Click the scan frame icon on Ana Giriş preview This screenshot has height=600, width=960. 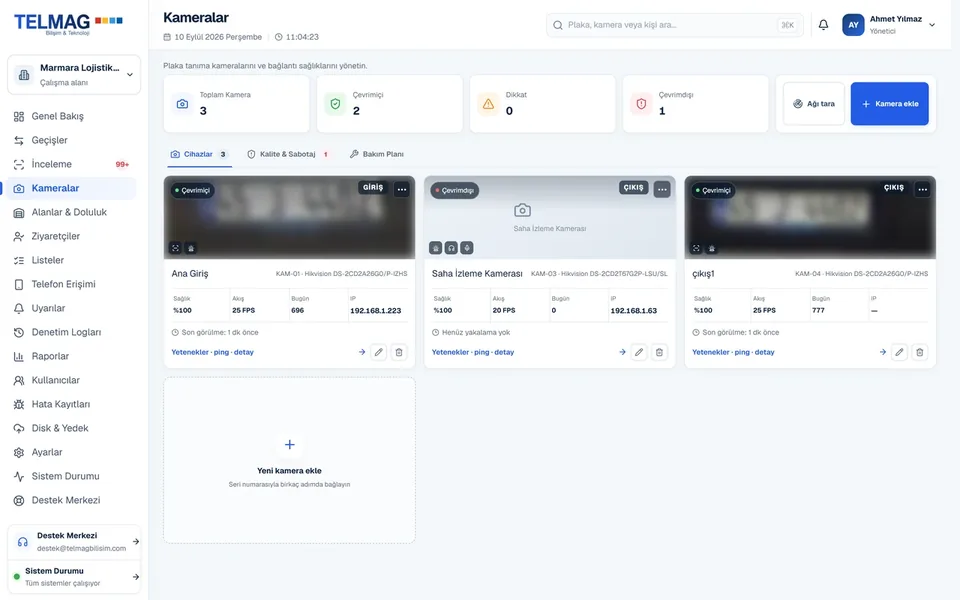tap(175, 248)
